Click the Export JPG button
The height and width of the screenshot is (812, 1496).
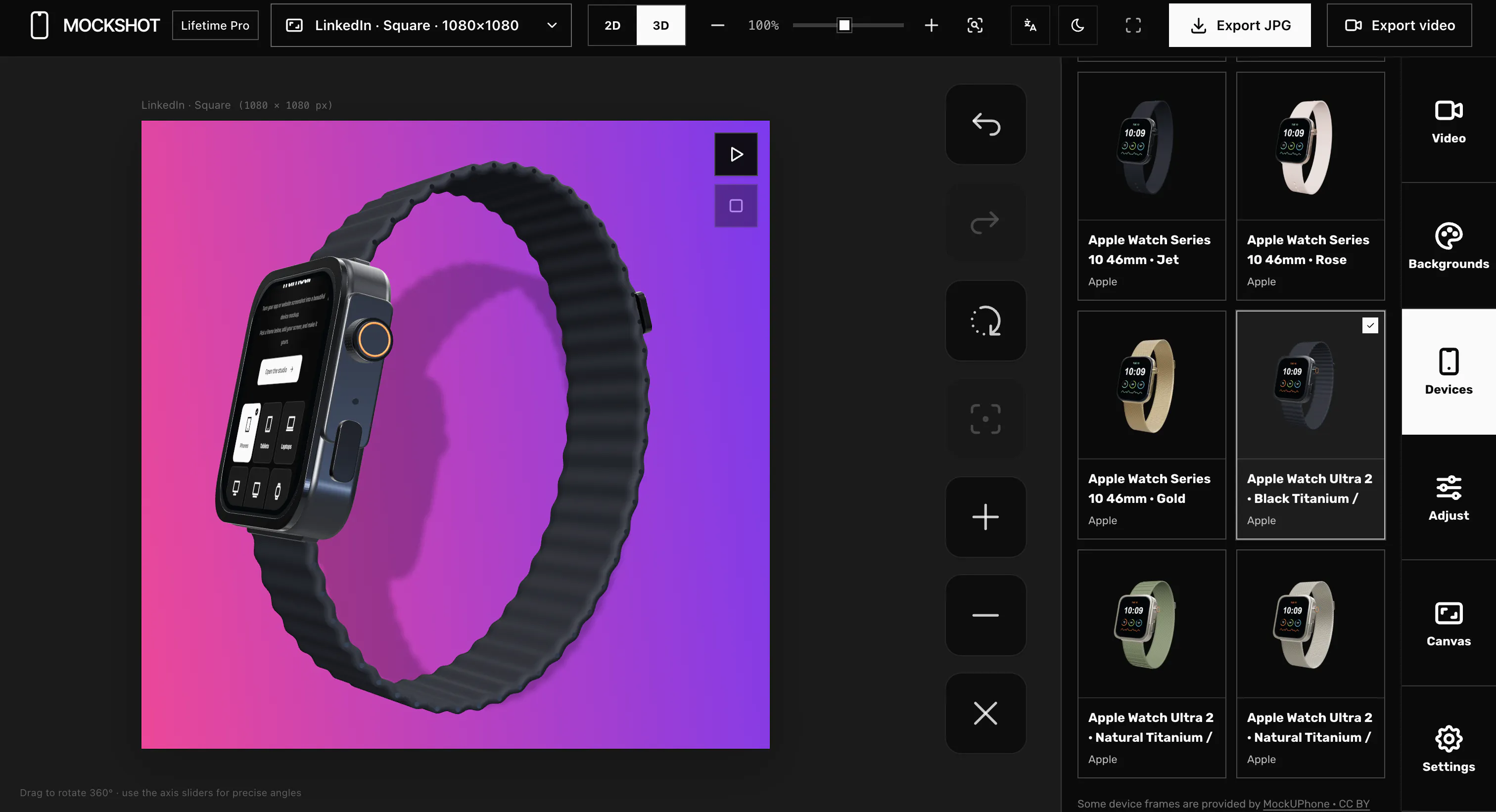click(1239, 25)
